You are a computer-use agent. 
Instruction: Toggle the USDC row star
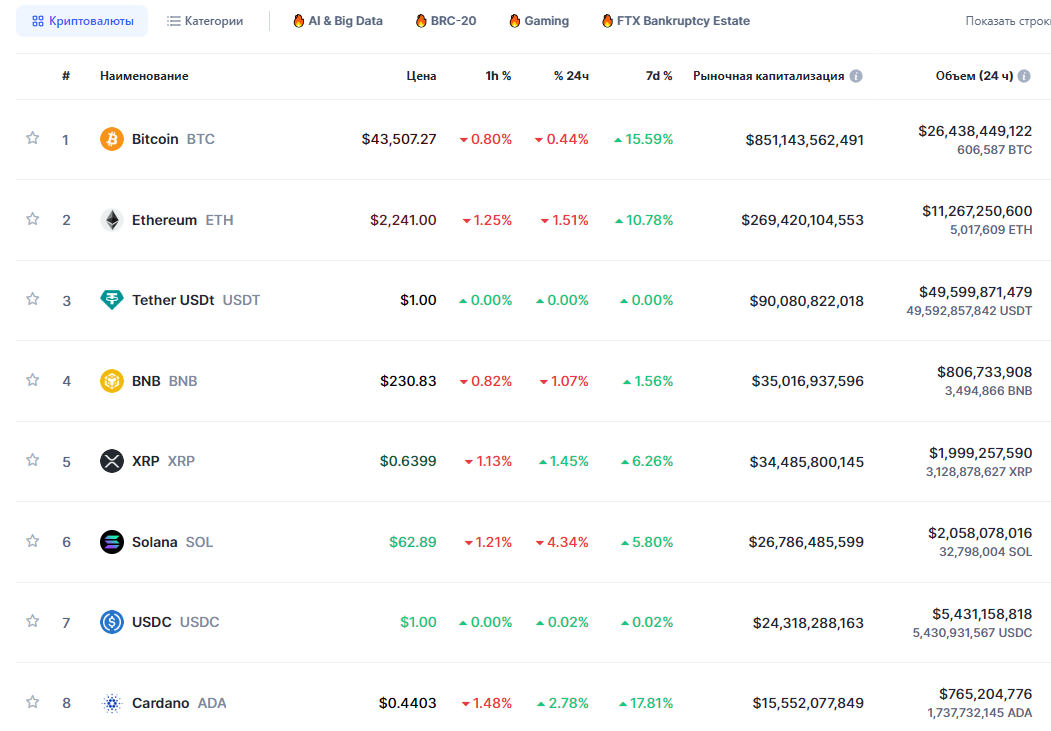tap(32, 620)
